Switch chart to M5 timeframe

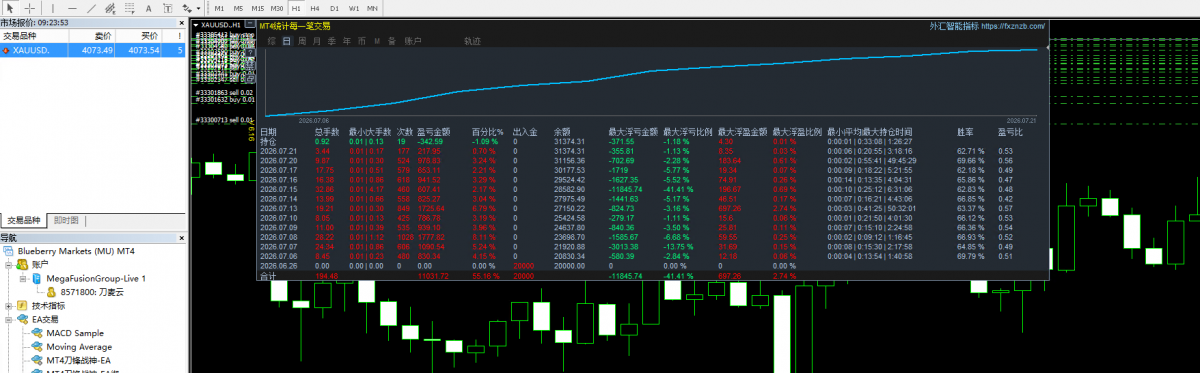238,8
